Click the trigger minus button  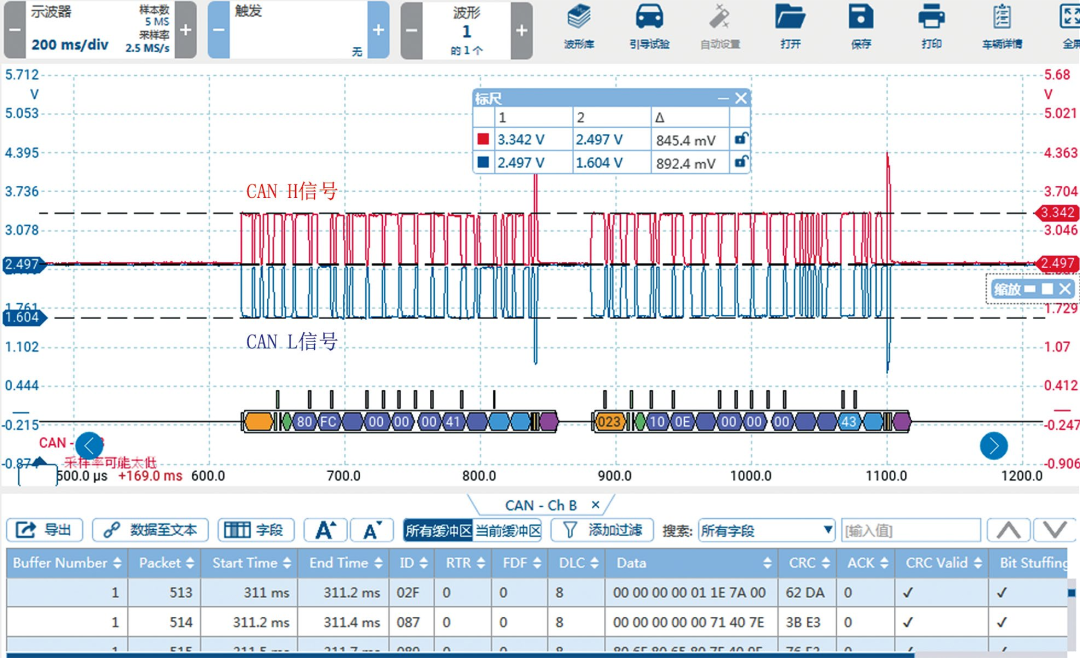[219, 30]
